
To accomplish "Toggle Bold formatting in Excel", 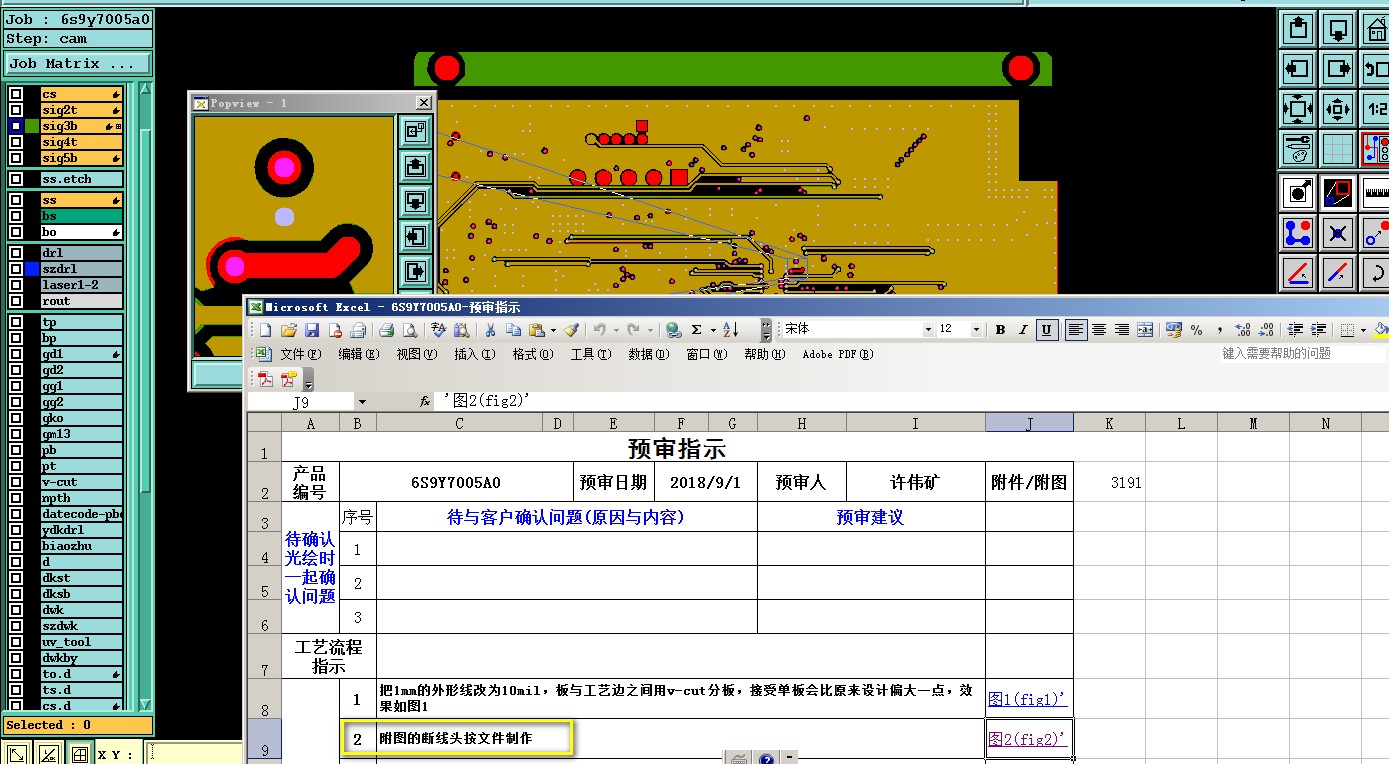I will click(x=1000, y=330).
